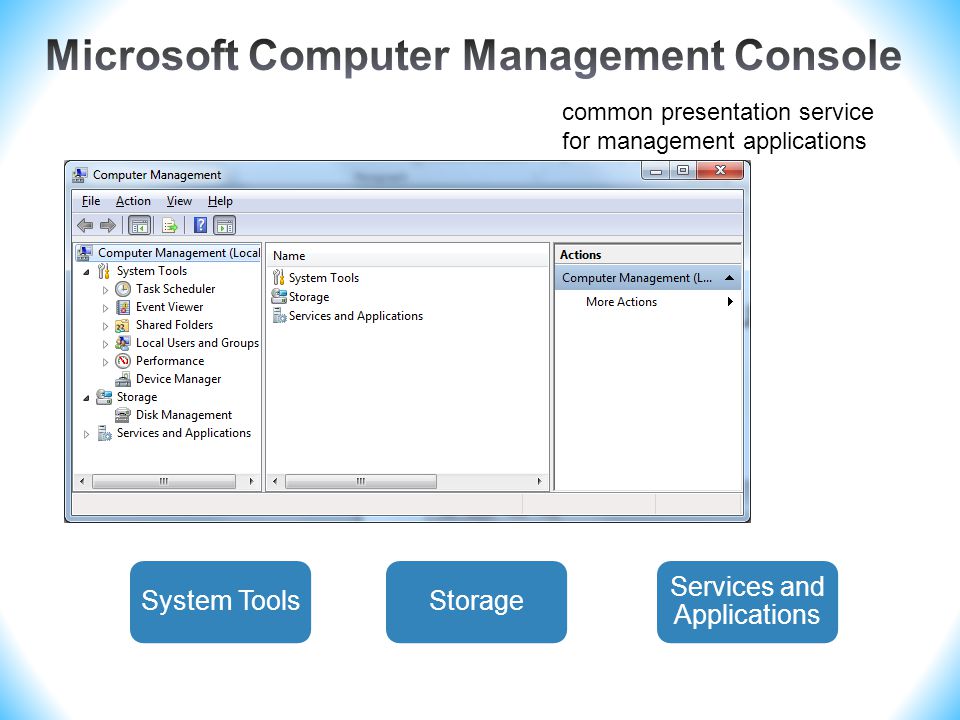Viewport: 960px width, 720px height.
Task: Click the Services and Applications icon in Name list
Action: [x=279, y=316]
